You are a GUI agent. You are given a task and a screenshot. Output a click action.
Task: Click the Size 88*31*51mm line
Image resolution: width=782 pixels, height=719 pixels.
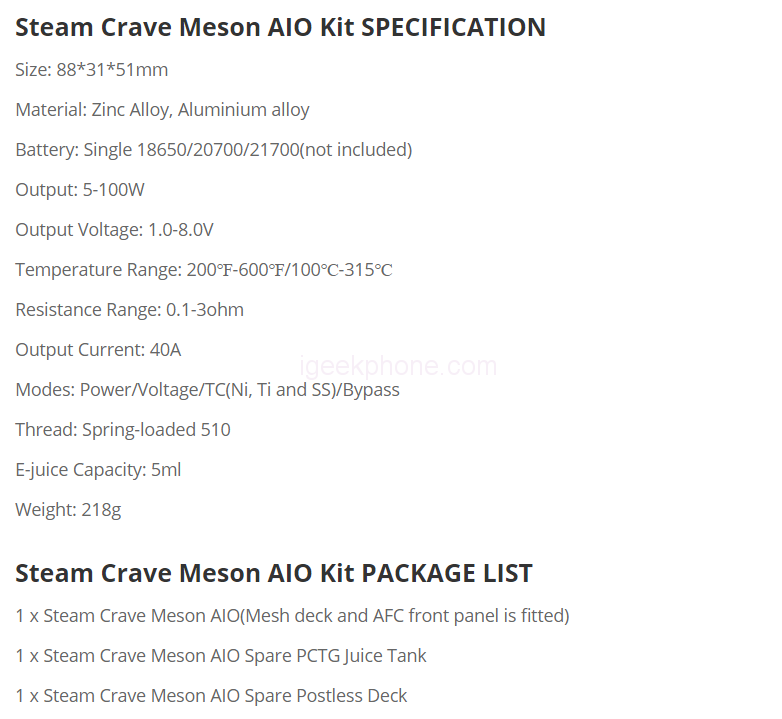click(x=91, y=70)
